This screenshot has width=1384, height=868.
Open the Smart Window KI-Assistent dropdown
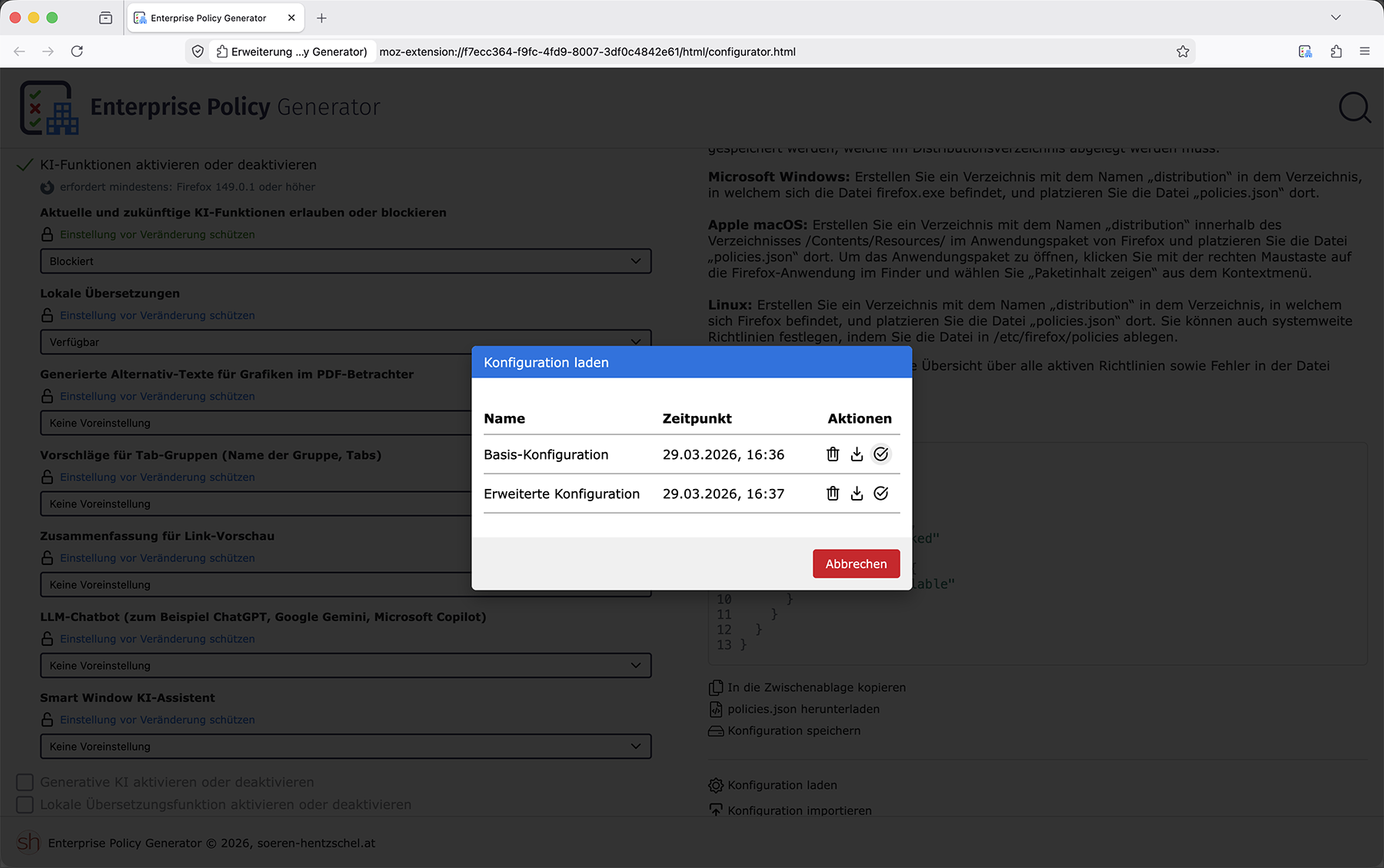pos(345,747)
